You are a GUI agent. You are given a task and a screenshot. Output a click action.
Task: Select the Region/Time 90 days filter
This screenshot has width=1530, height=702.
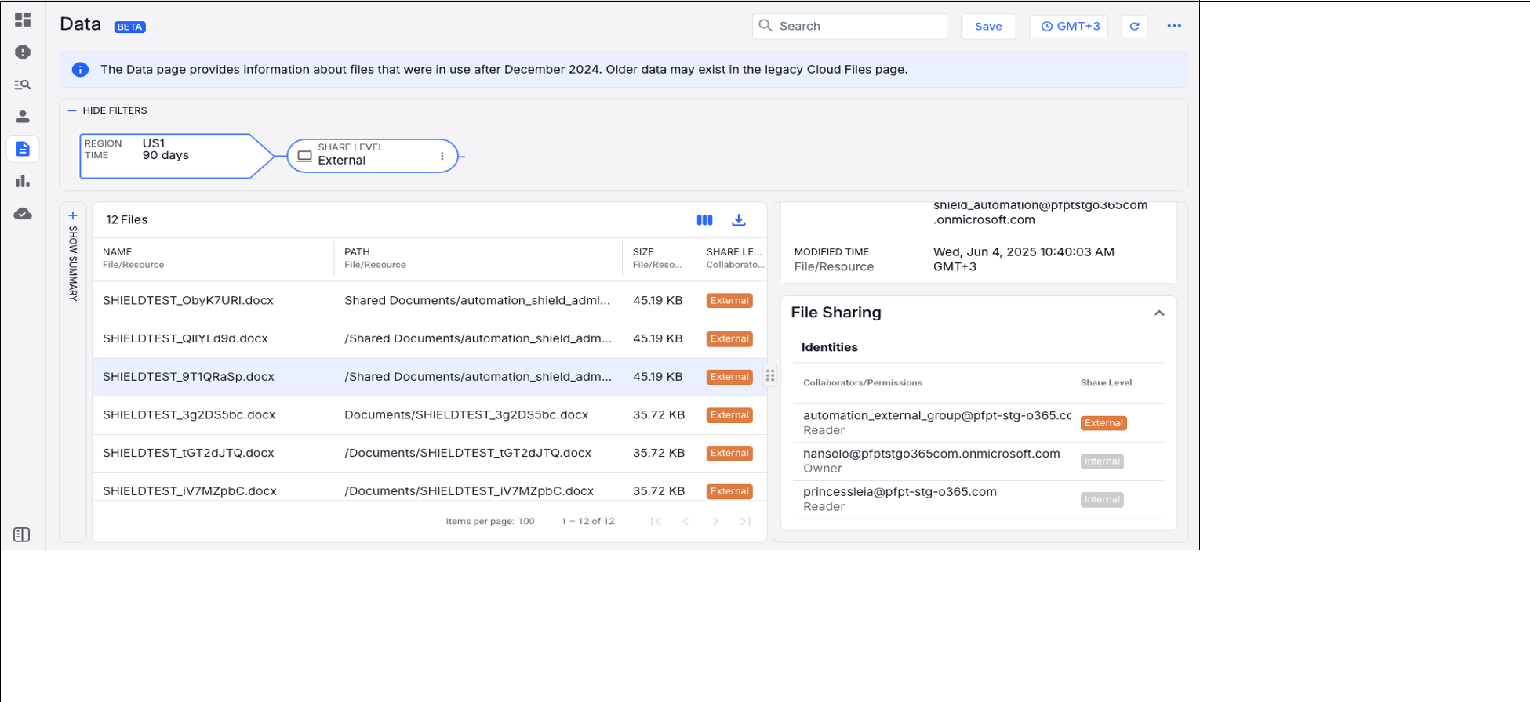click(x=165, y=155)
